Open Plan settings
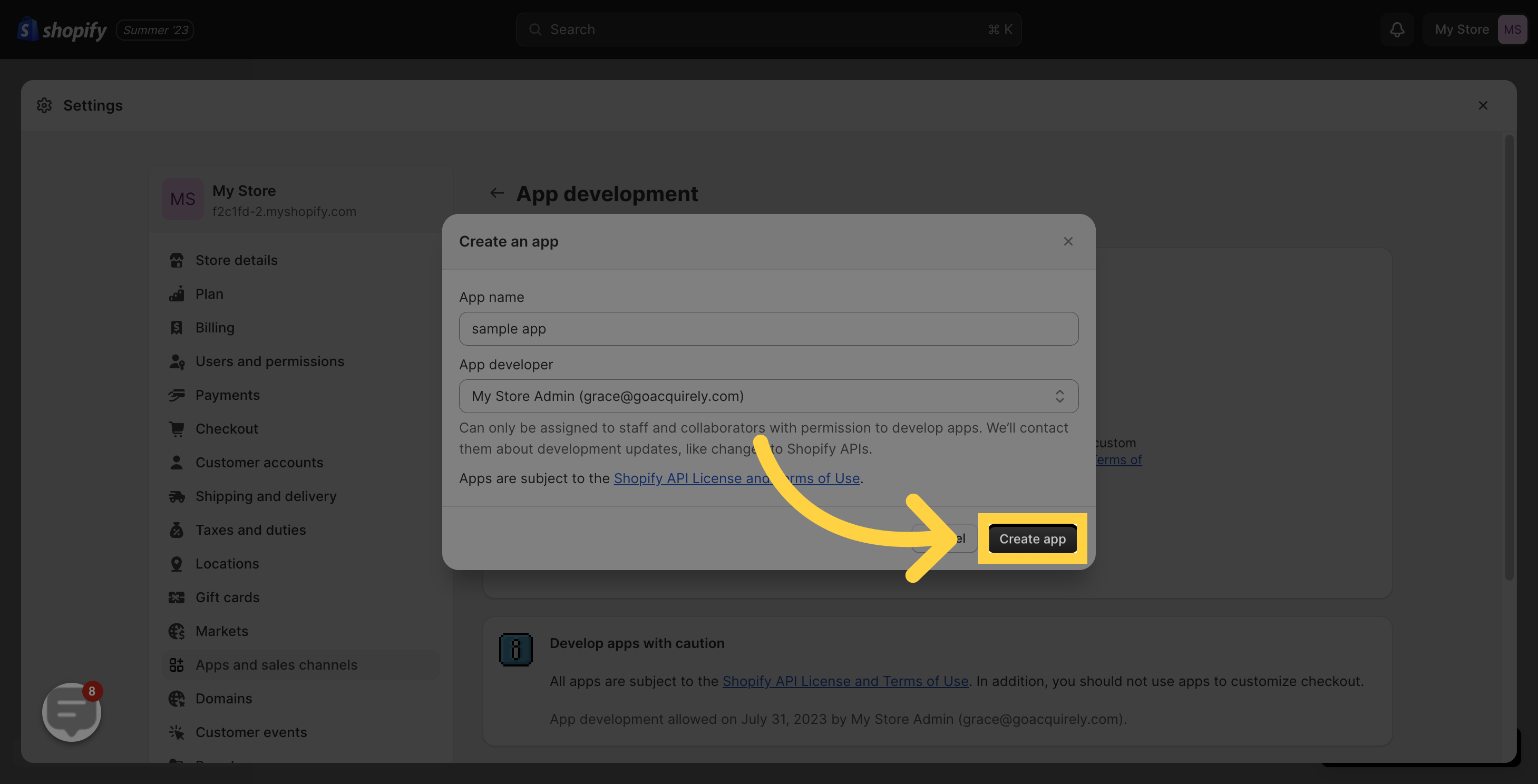 (301, 294)
